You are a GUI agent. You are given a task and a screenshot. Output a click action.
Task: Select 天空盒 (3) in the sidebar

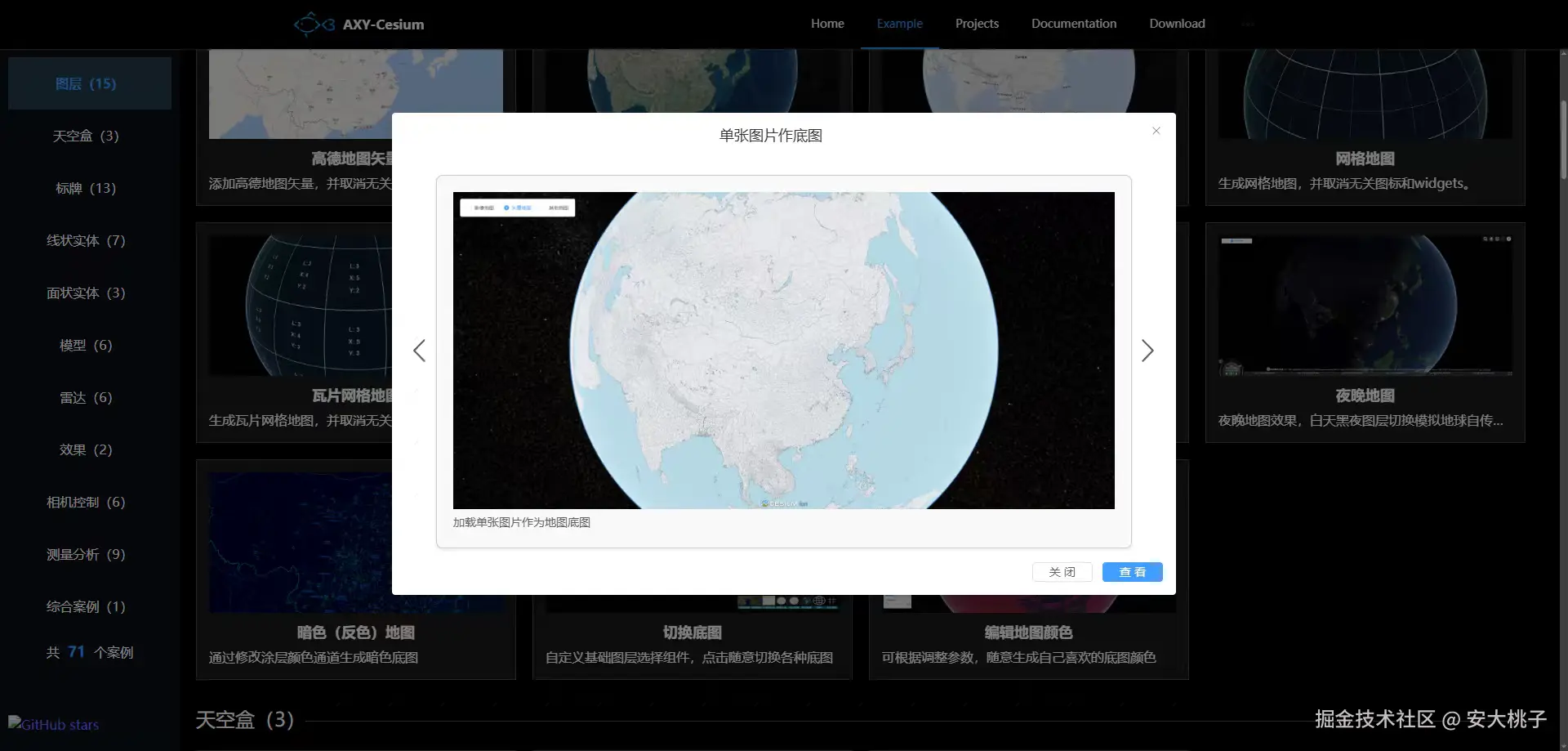tap(86, 136)
